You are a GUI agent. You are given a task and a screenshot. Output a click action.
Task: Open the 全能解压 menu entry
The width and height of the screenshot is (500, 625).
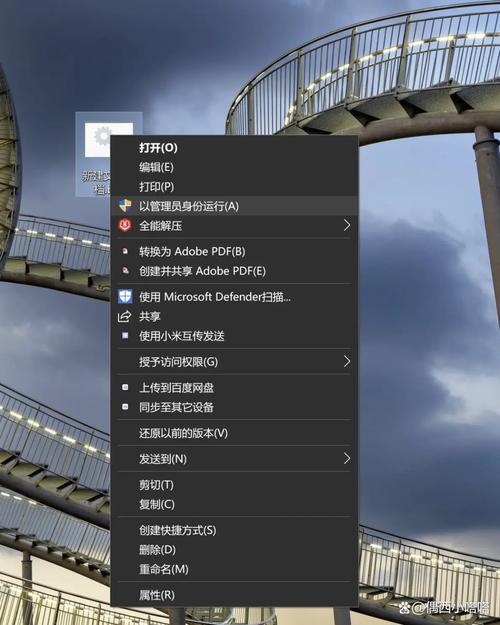(234, 225)
